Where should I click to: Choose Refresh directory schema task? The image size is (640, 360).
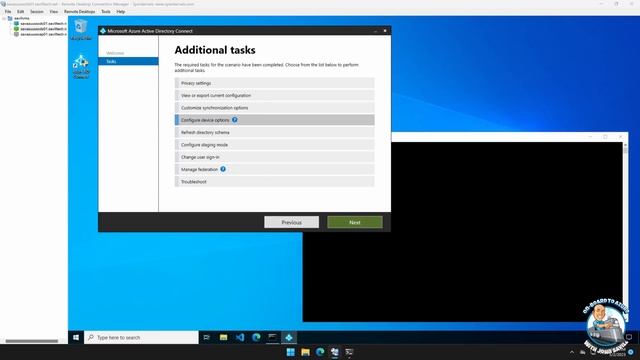[x=274, y=132]
